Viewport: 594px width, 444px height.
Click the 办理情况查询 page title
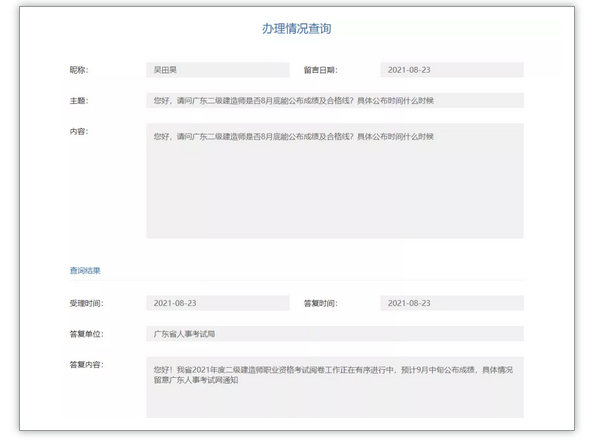[x=297, y=28]
